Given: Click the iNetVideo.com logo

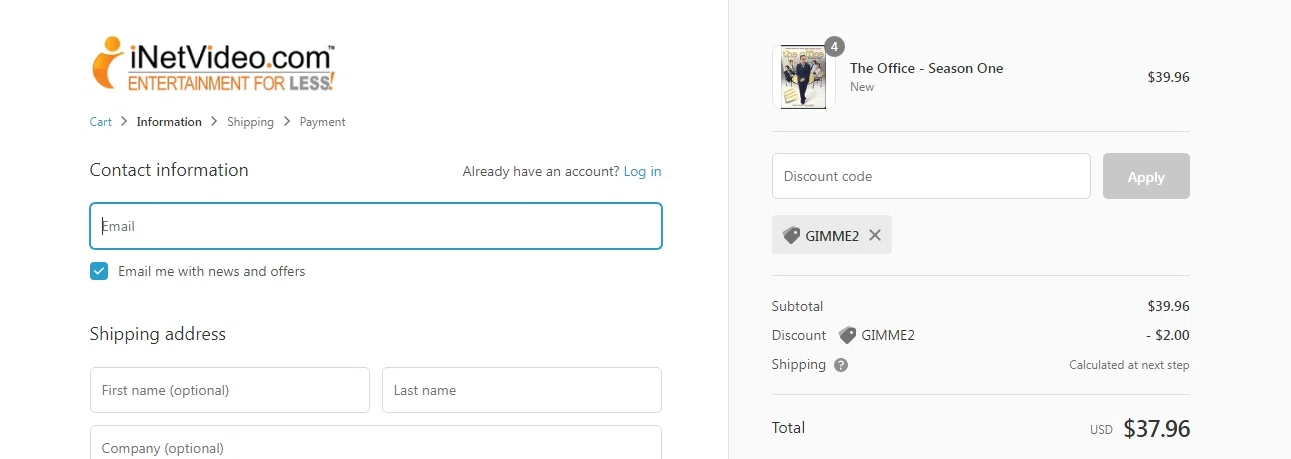Looking at the screenshot, I should click(x=213, y=64).
